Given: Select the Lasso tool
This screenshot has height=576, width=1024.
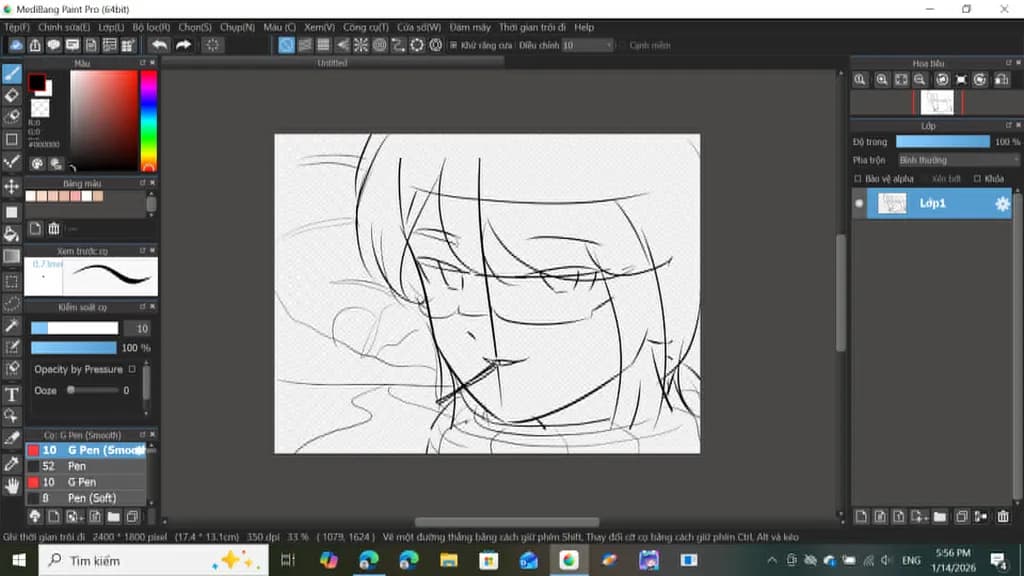Looking at the screenshot, I should click(12, 304).
